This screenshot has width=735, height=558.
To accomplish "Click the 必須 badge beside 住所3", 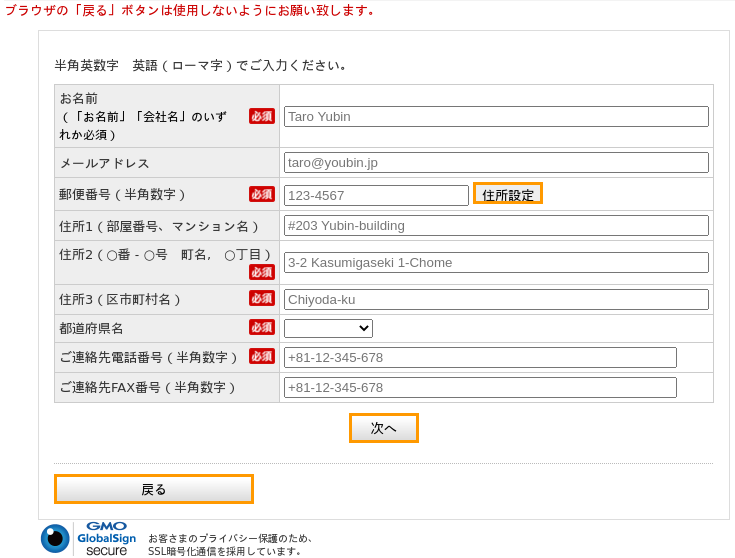I will pyautogui.click(x=262, y=298).
